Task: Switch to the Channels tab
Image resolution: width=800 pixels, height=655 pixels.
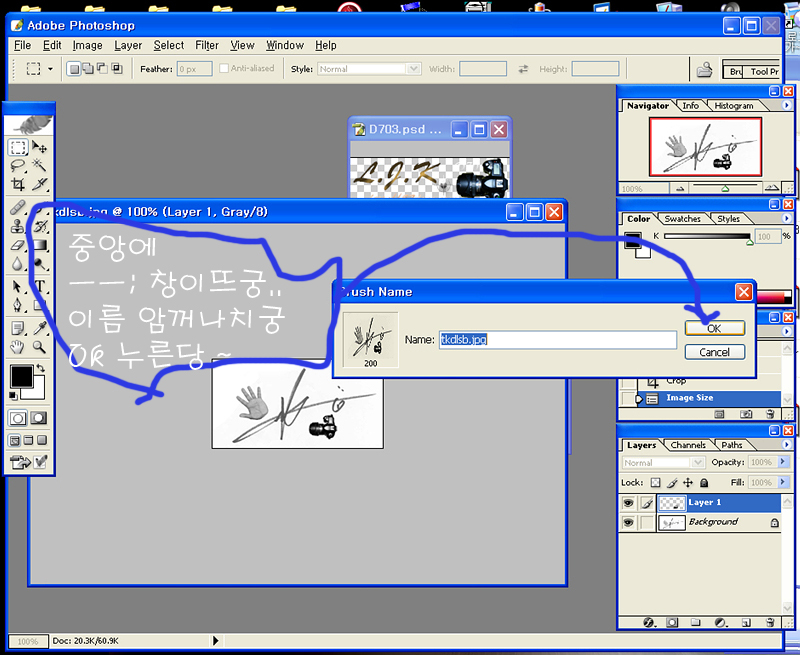Action: click(x=688, y=445)
